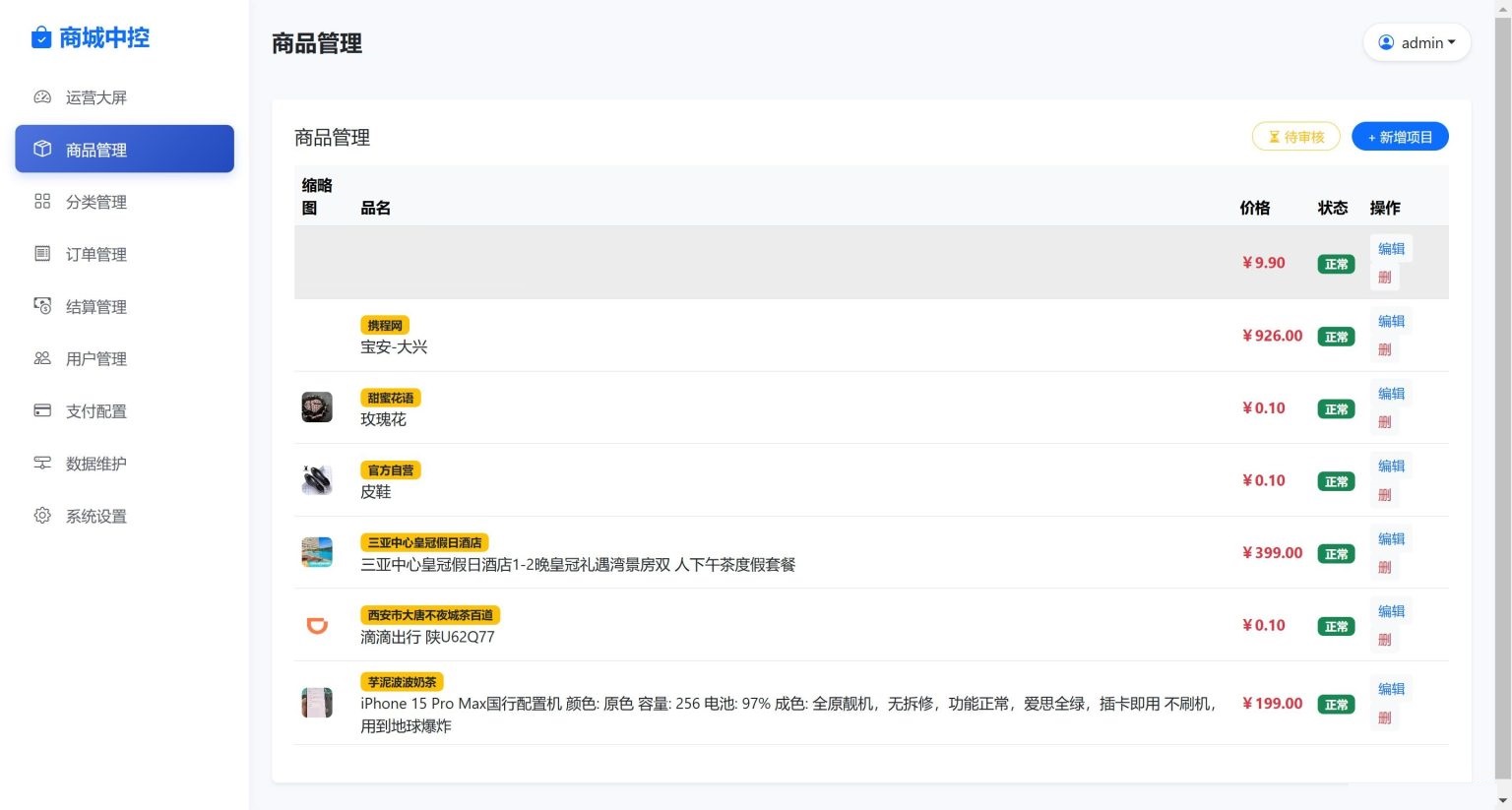This screenshot has height=810, width=1512.
Task: Select the 运营大屏 dashboard icon
Action: point(41,96)
